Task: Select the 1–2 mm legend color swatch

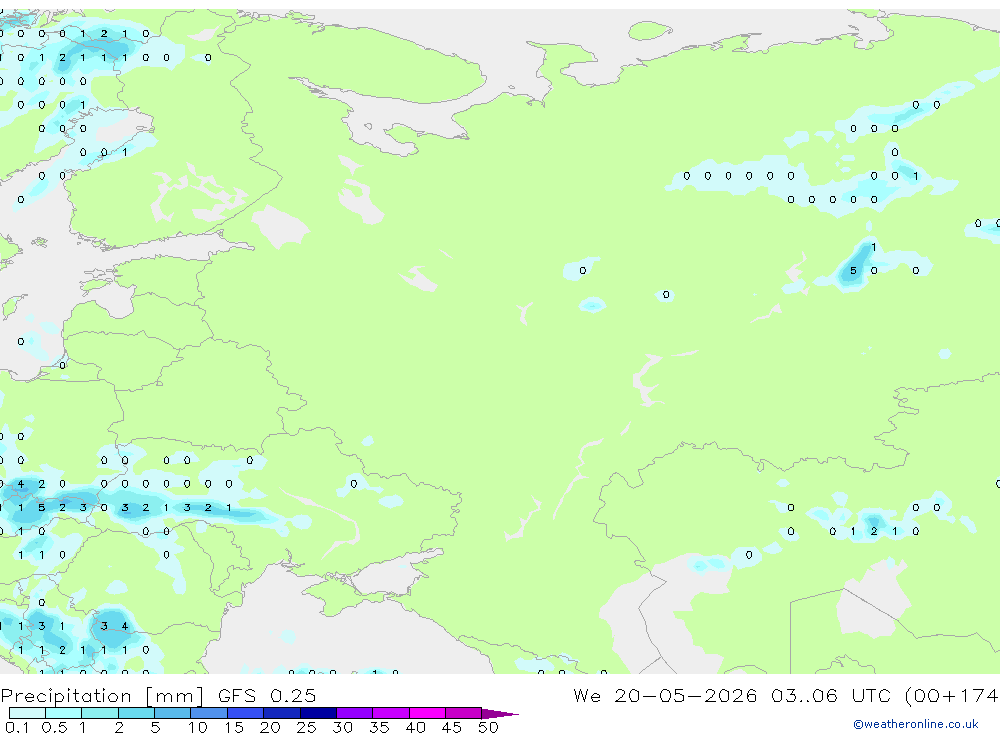Action: point(100,713)
